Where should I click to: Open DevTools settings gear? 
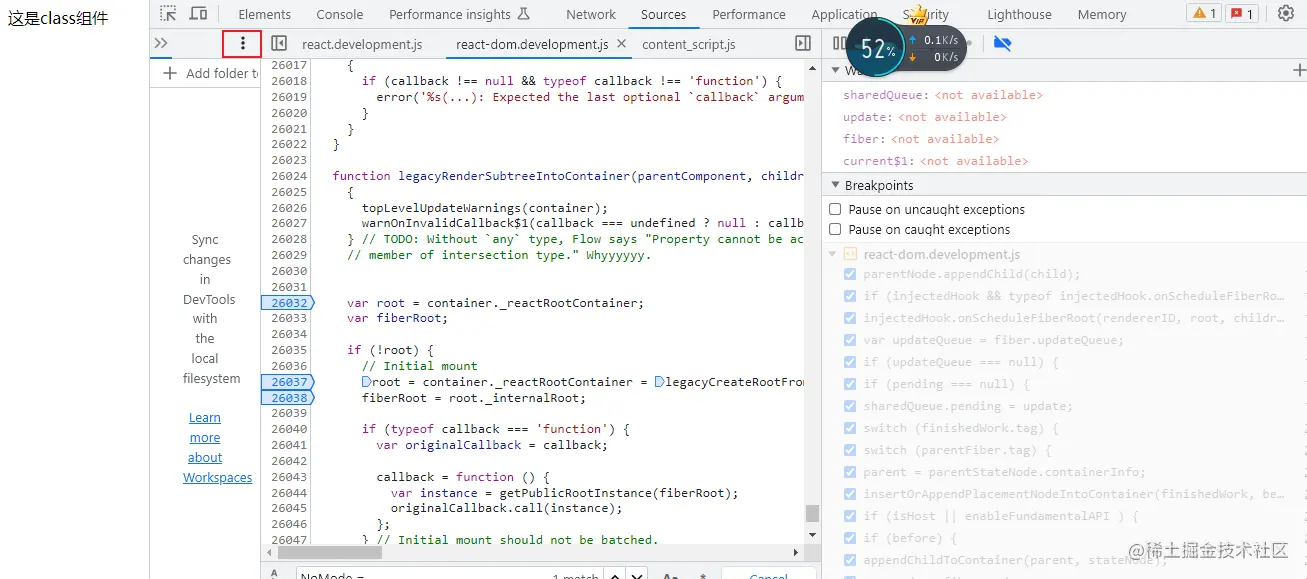click(x=1286, y=14)
